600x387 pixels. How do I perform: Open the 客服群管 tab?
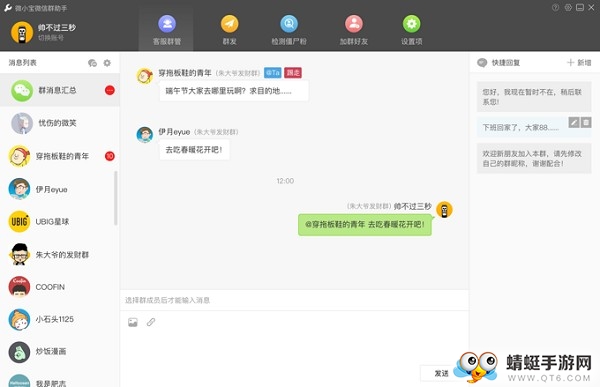click(x=166, y=30)
